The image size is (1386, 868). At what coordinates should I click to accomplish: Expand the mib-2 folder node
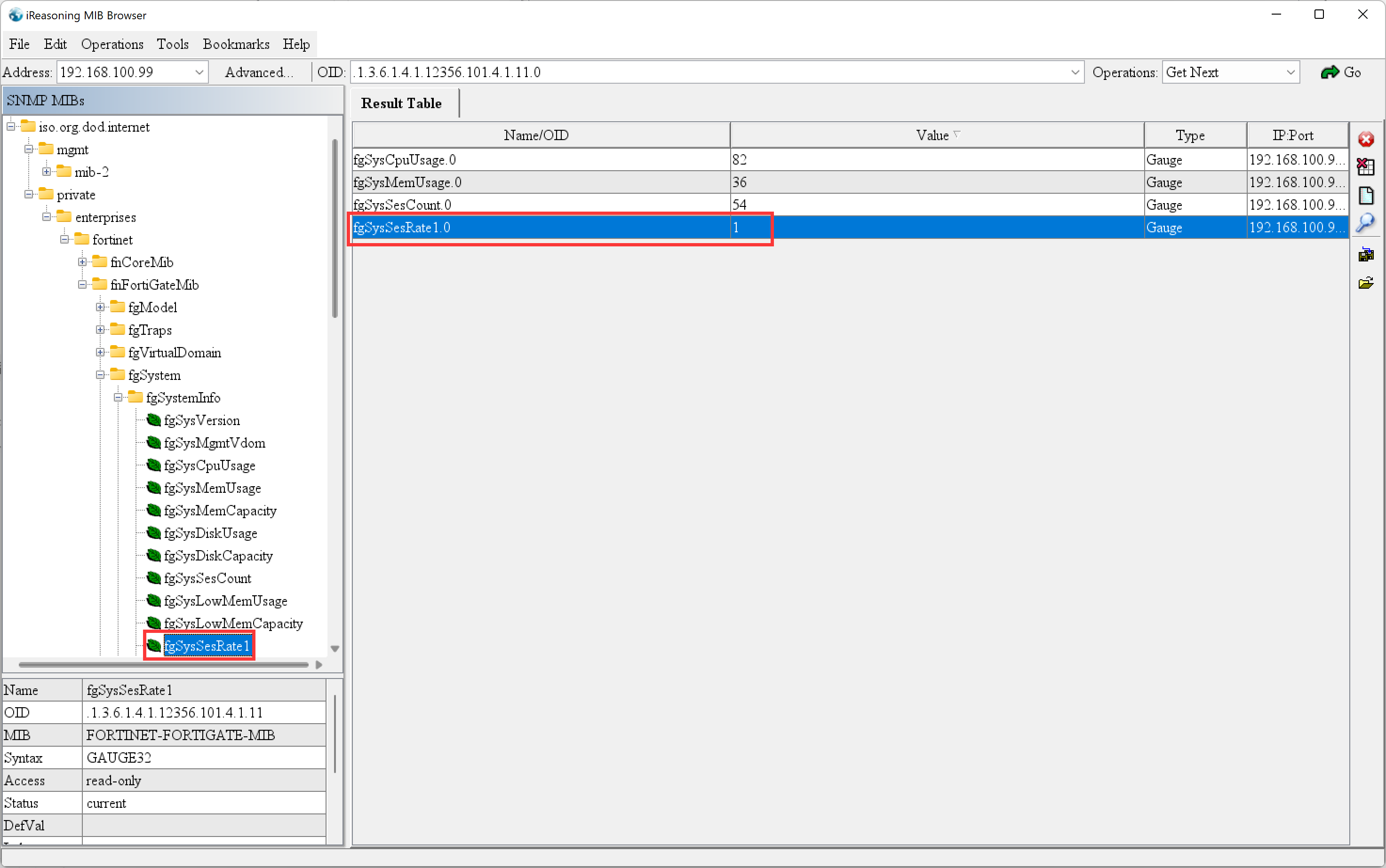47,172
